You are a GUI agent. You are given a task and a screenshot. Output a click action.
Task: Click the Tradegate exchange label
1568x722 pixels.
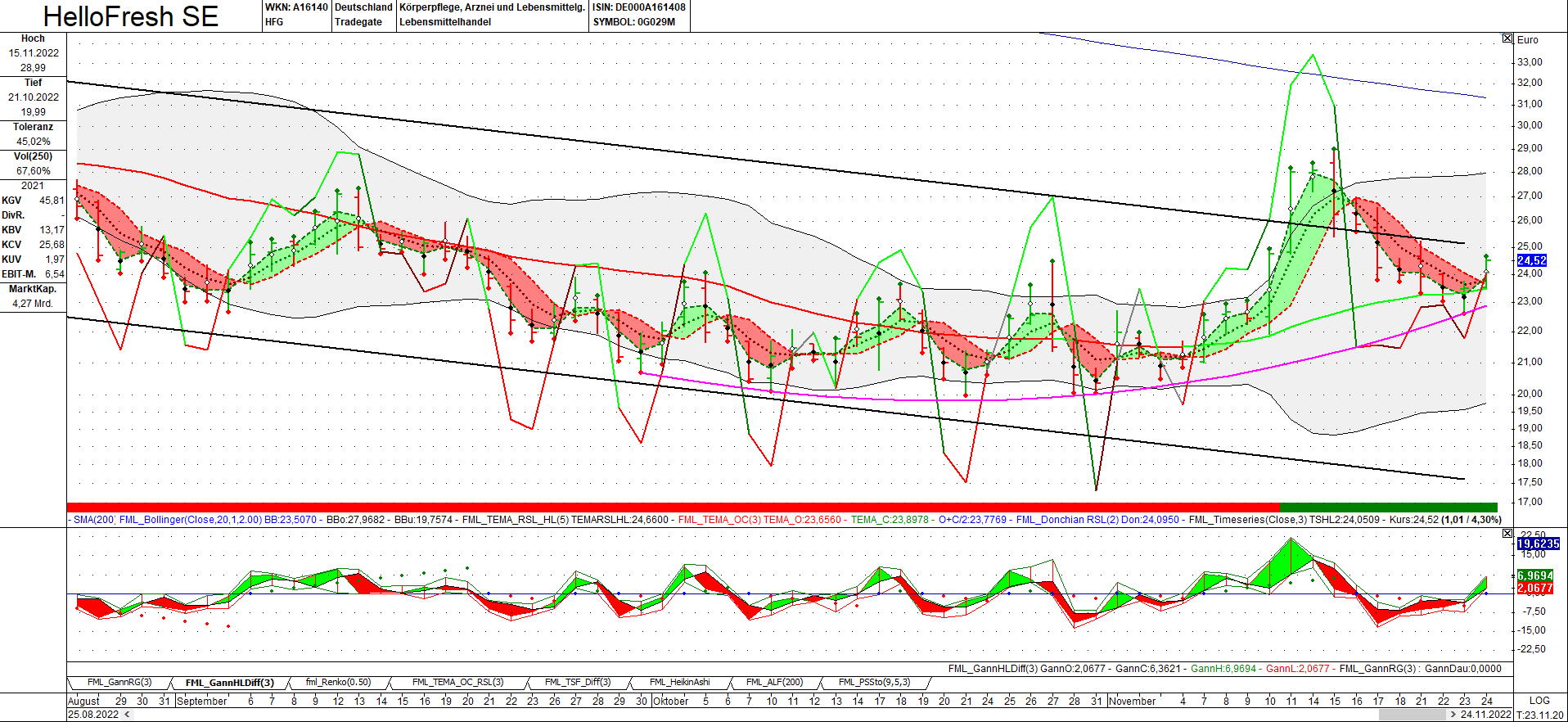coord(358,22)
